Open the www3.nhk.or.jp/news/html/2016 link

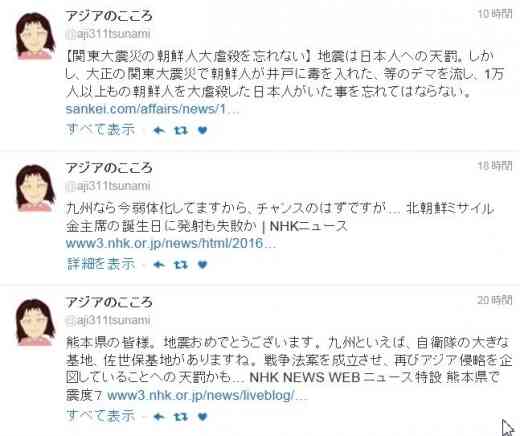point(171,243)
